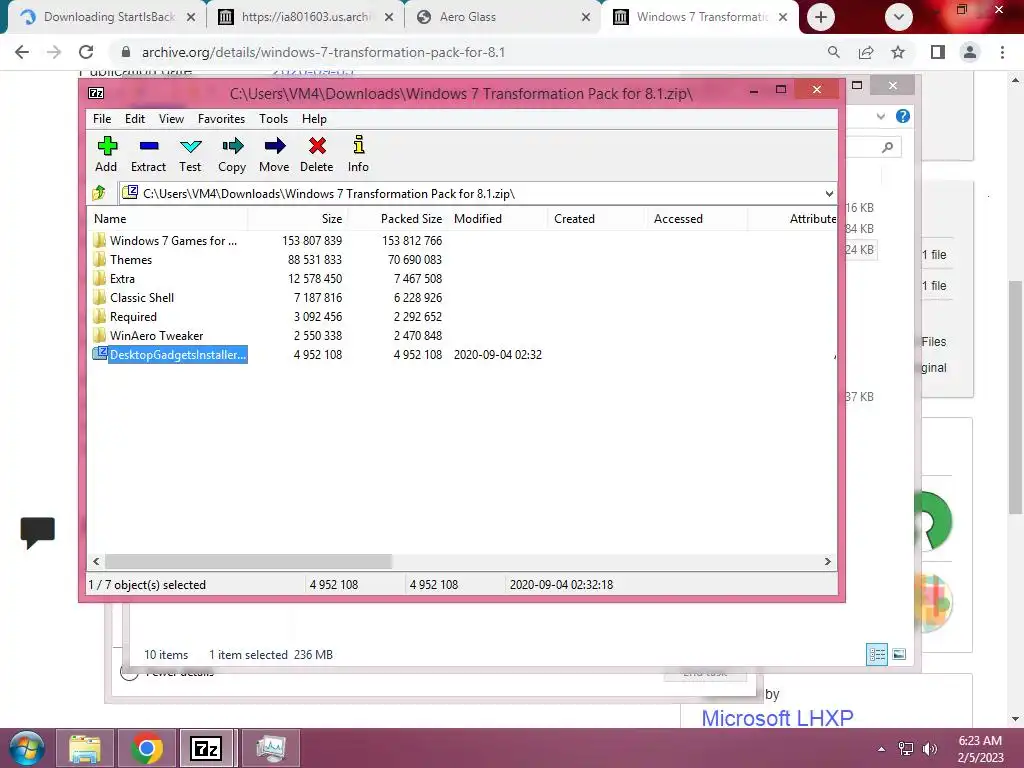Click the zoom magnifier icon in address bar

point(833,52)
